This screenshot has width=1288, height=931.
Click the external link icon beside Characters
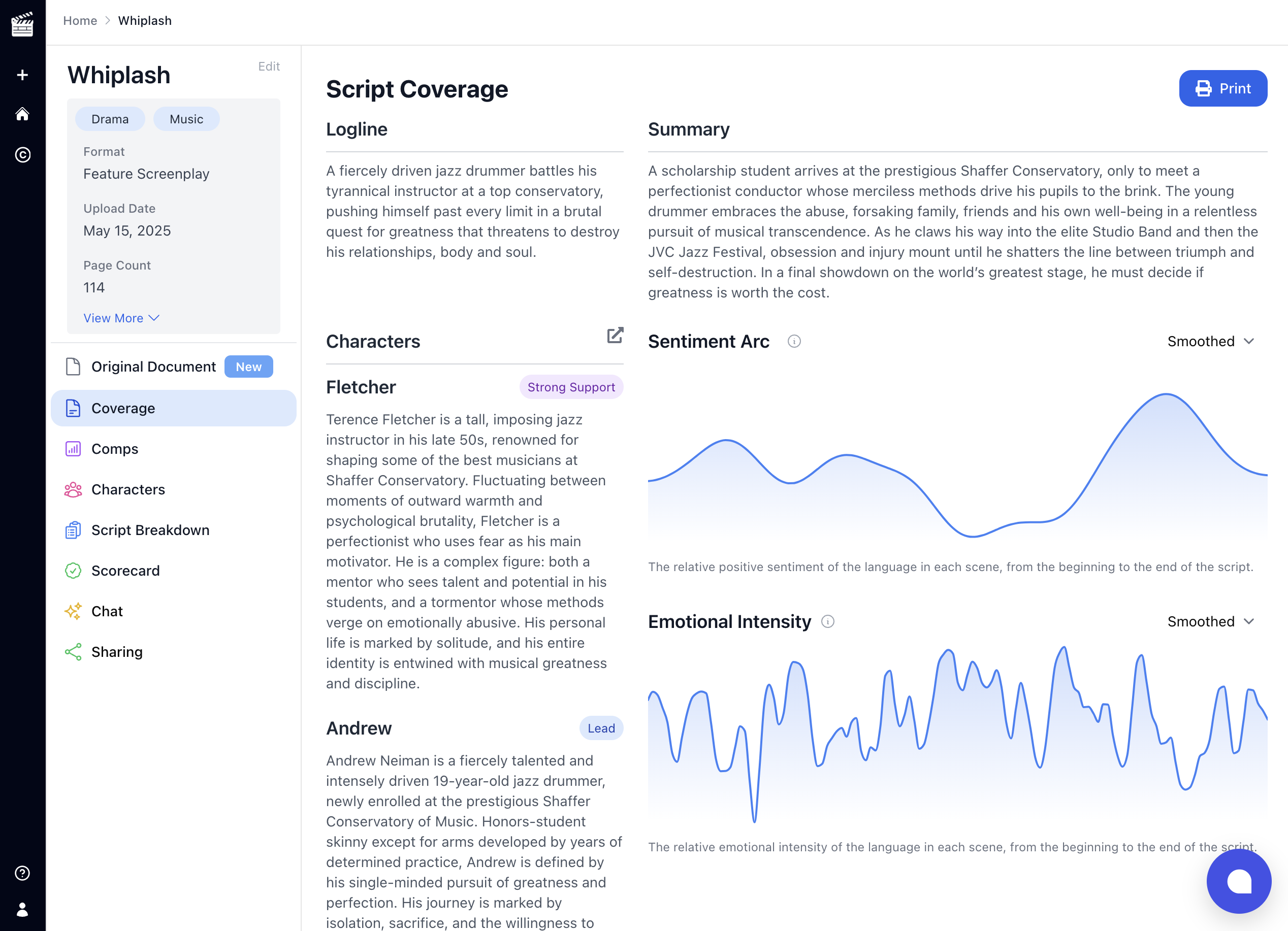coord(616,336)
